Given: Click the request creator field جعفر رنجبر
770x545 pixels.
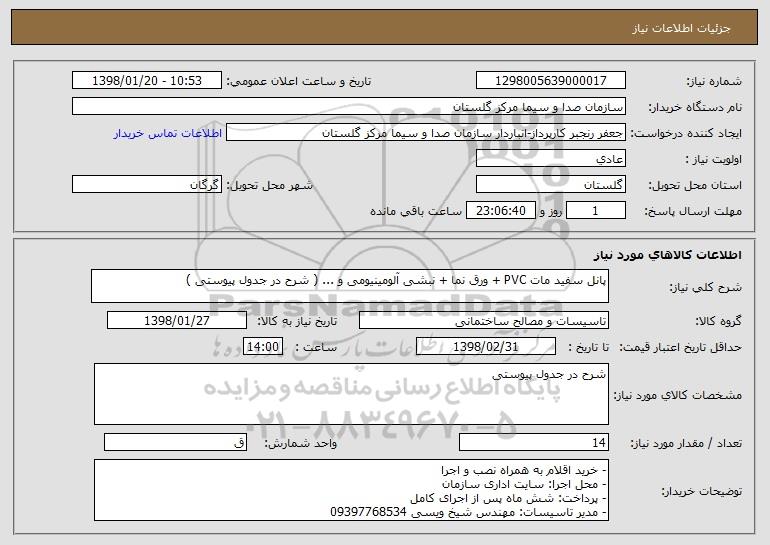Looking at the screenshot, I should pyautogui.click(x=426, y=133).
